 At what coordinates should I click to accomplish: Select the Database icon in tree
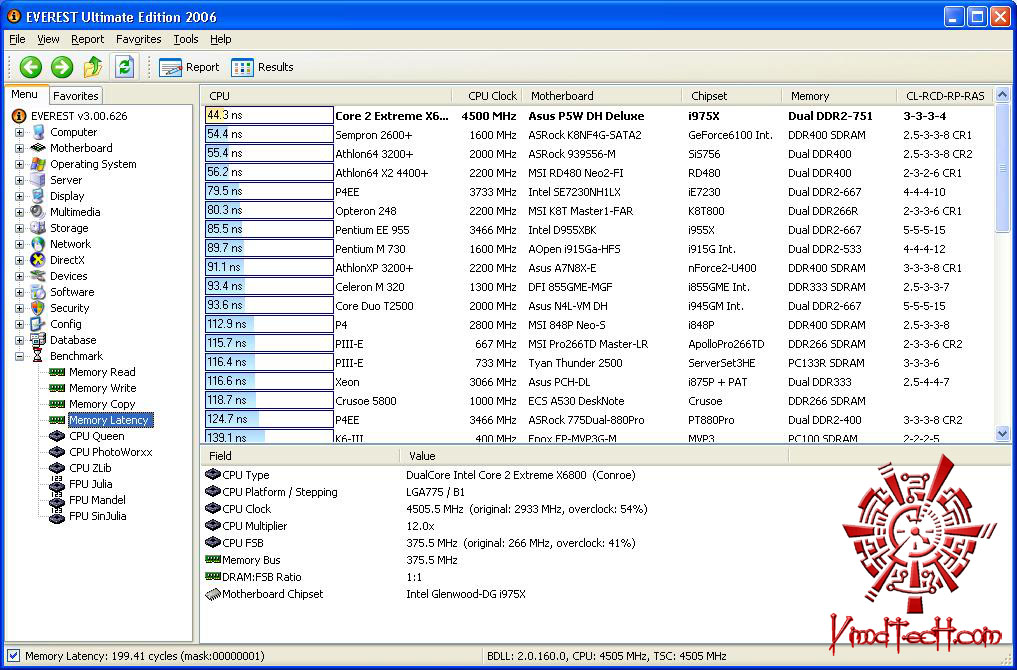38,340
